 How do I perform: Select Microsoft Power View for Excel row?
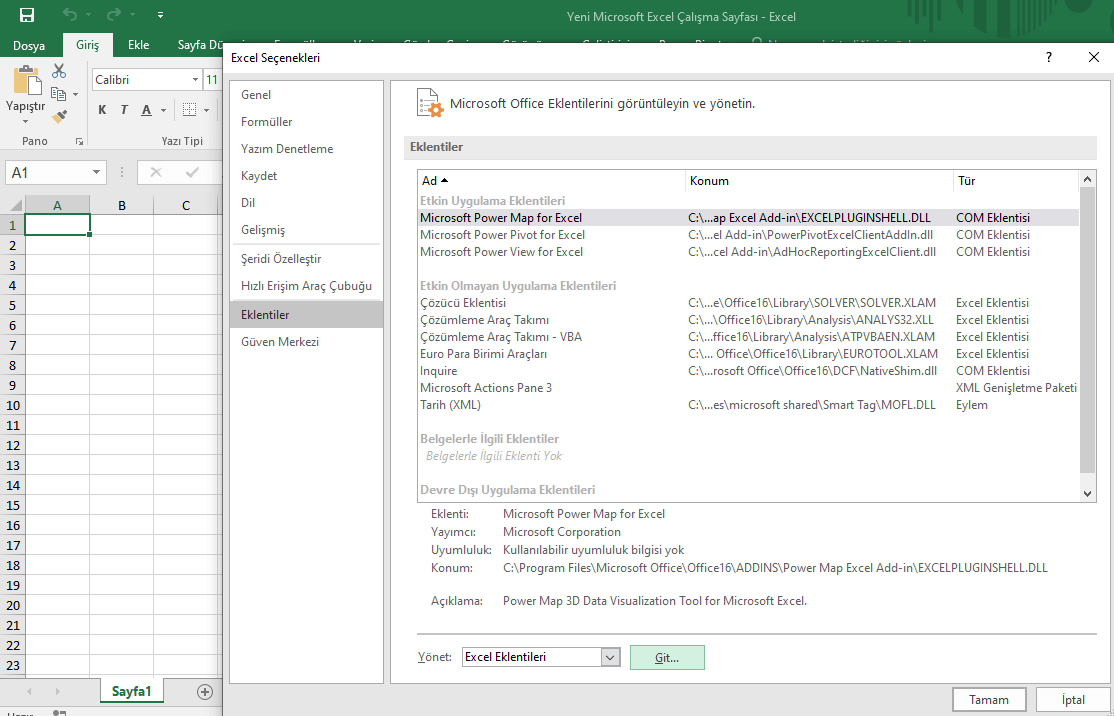748,251
